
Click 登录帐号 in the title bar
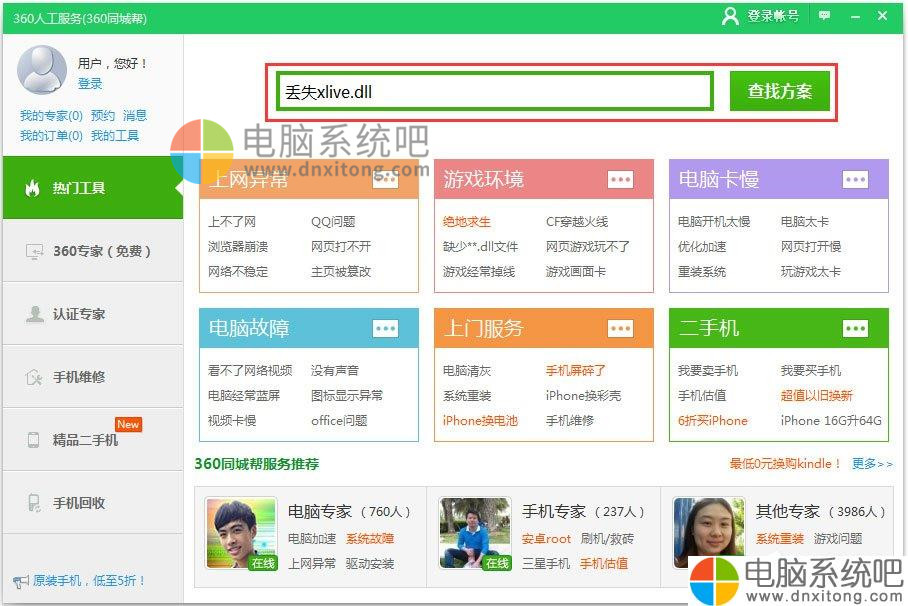pyautogui.click(x=772, y=16)
